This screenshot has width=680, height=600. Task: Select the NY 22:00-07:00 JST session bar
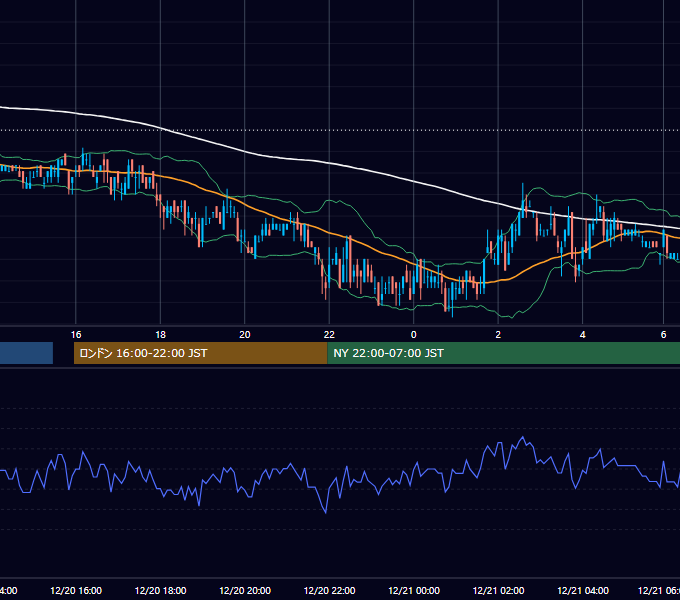[x=503, y=353]
